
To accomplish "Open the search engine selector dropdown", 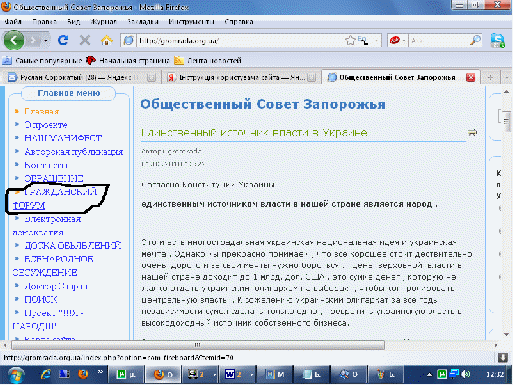I will (x=398, y=41).
